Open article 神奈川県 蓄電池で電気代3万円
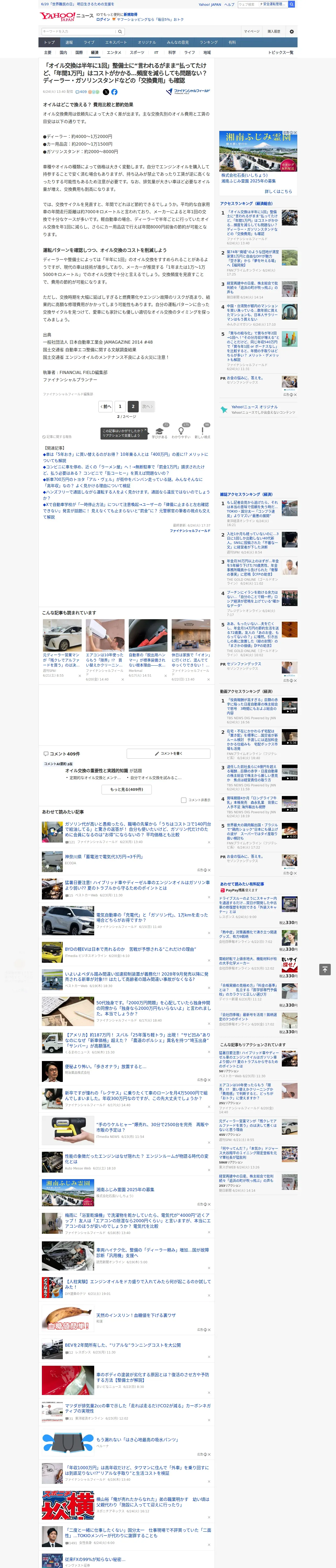The width and height of the screenshot is (336, 1568). tap(104, 857)
